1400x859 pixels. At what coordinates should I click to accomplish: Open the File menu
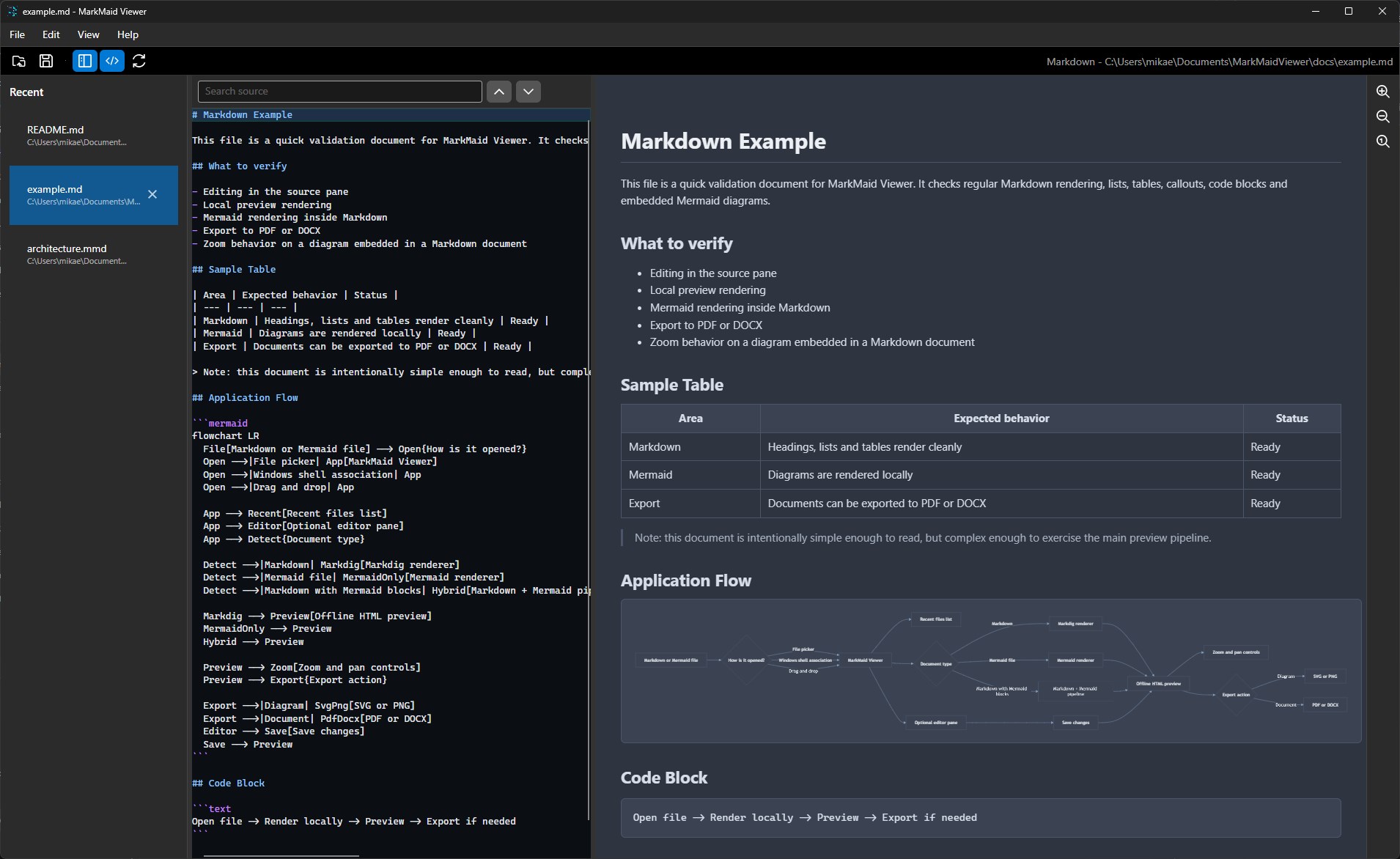point(18,34)
